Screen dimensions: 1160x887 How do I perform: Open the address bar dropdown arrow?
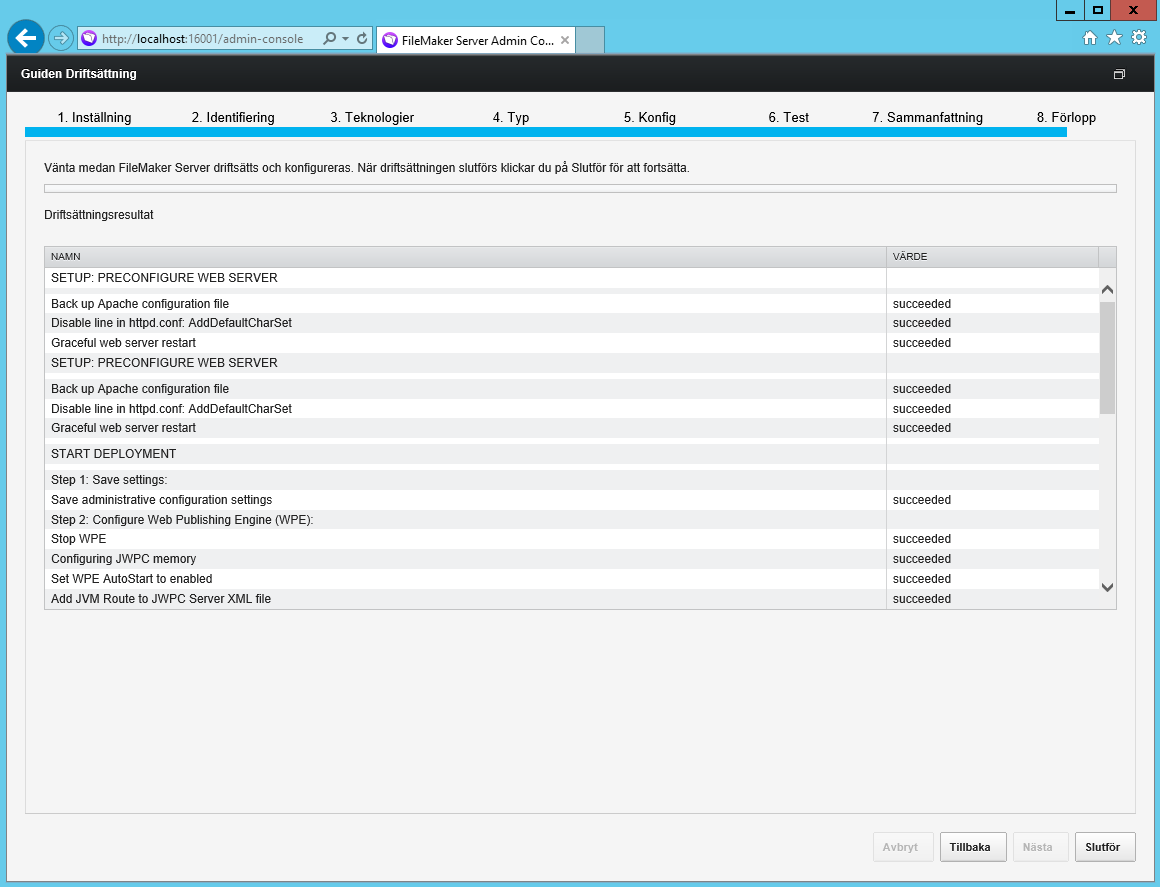pyautogui.click(x=345, y=38)
